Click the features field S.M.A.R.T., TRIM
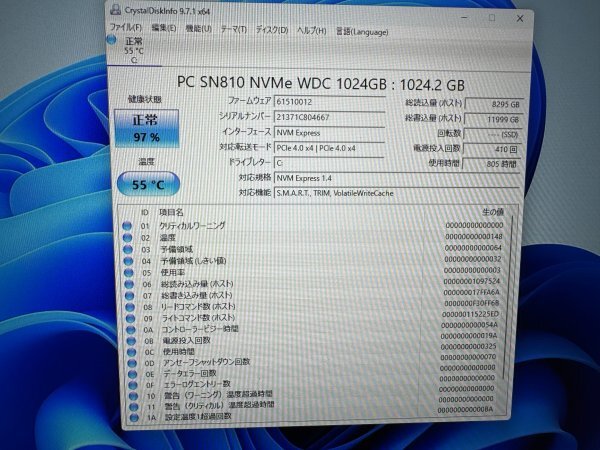 click(x=397, y=193)
